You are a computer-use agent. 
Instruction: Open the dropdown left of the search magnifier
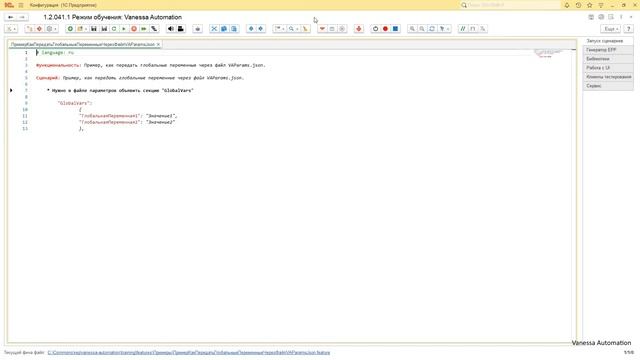(279, 29)
